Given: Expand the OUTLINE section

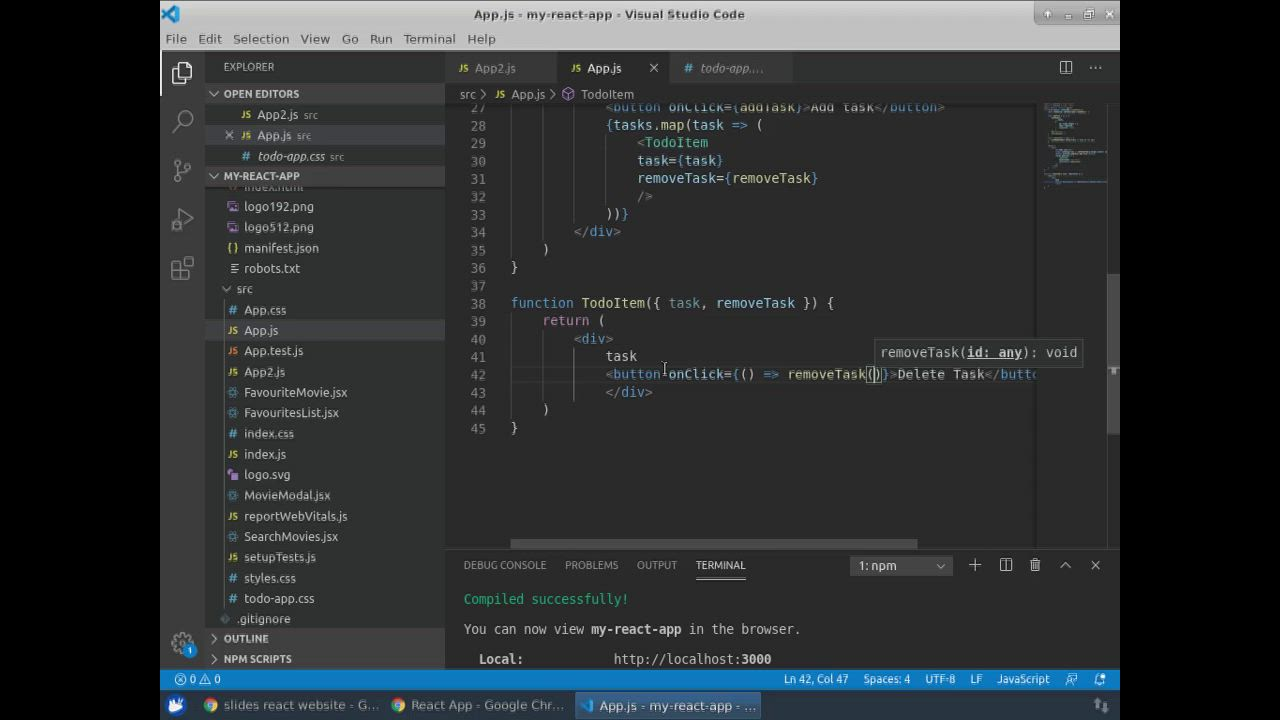Looking at the screenshot, I should (x=245, y=638).
